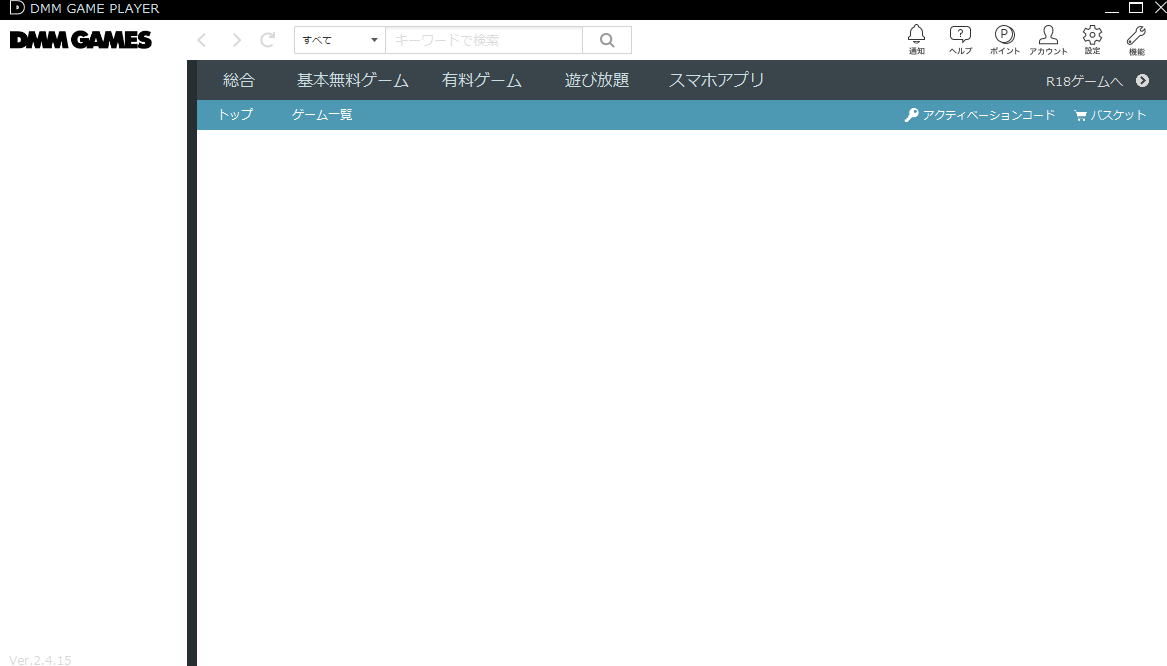The image size is (1167, 666).
Task: Go forward with the right arrow
Action: click(x=236, y=40)
